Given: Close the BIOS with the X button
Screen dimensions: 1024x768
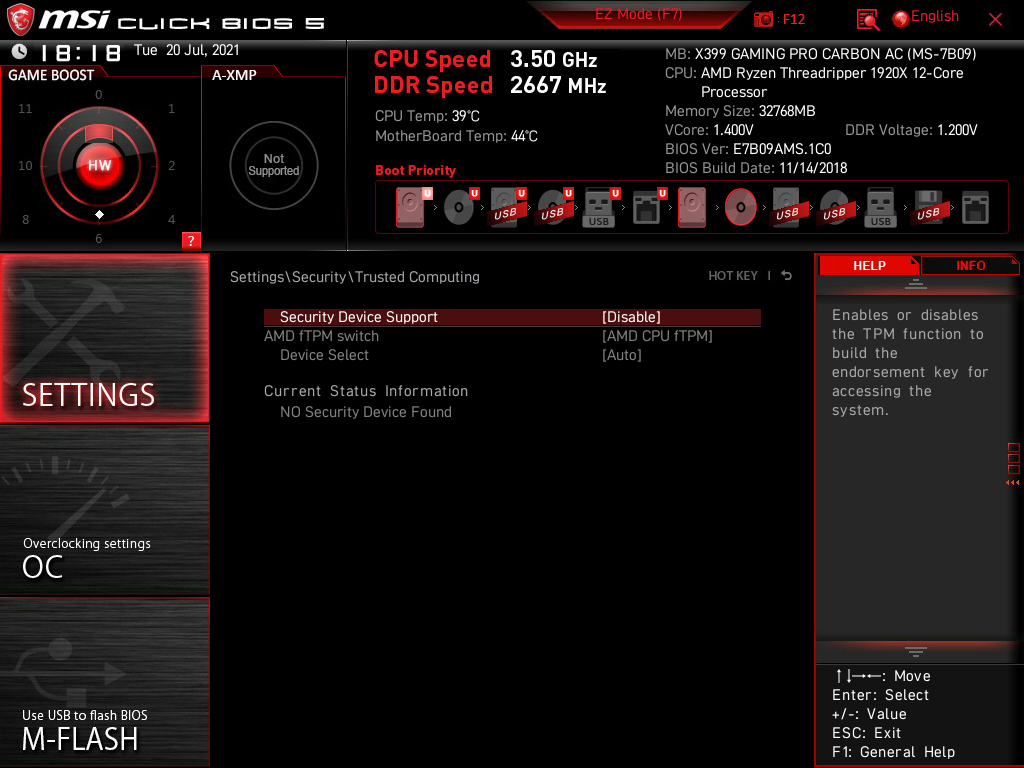Looking at the screenshot, I should (995, 20).
